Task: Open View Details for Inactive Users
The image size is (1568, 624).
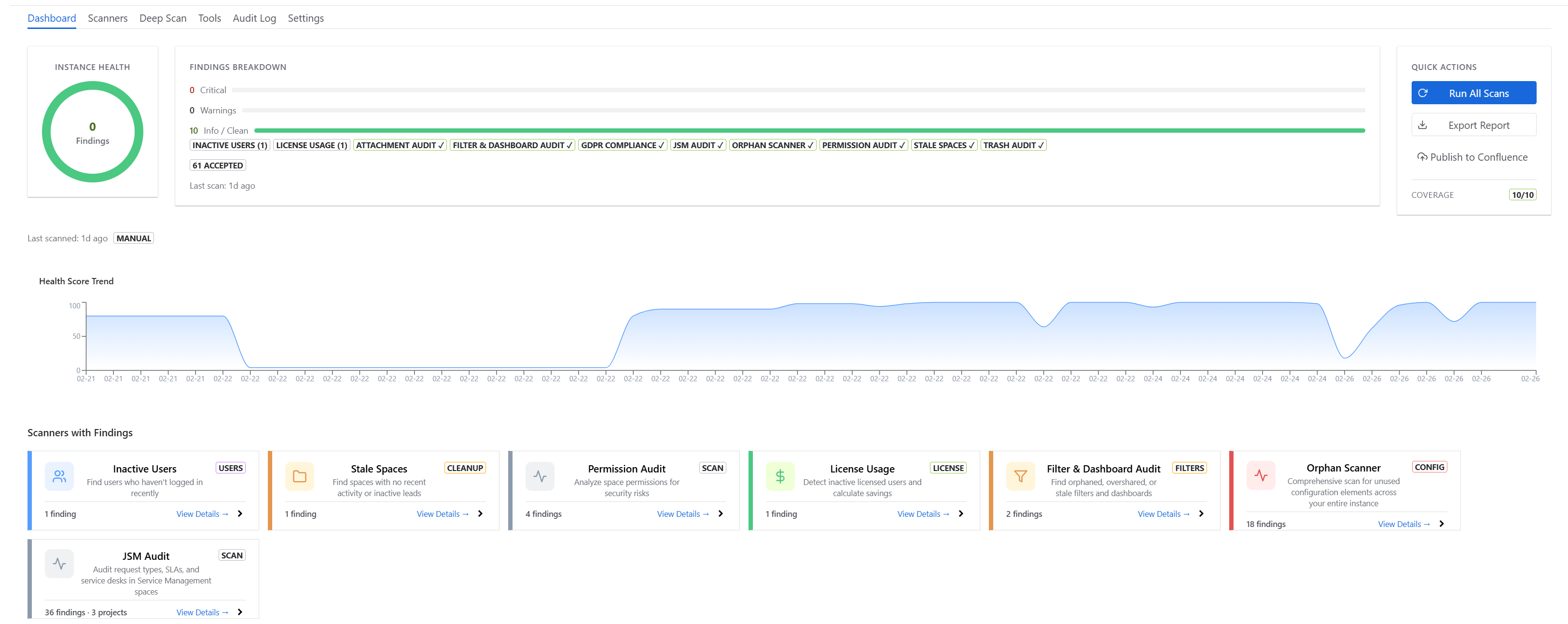Action: 203,514
